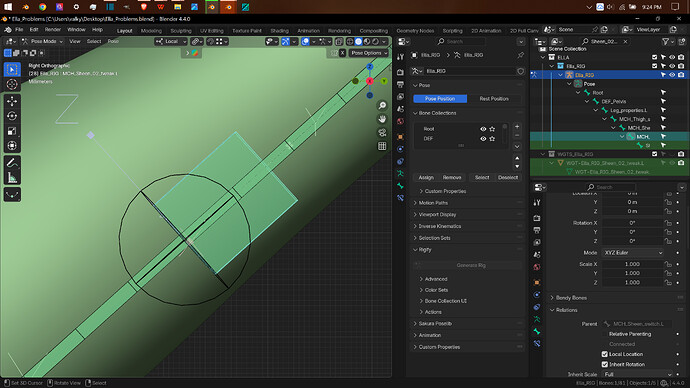
Task: Open rotation Mode XYZ Euler dropdown
Action: pos(632,253)
